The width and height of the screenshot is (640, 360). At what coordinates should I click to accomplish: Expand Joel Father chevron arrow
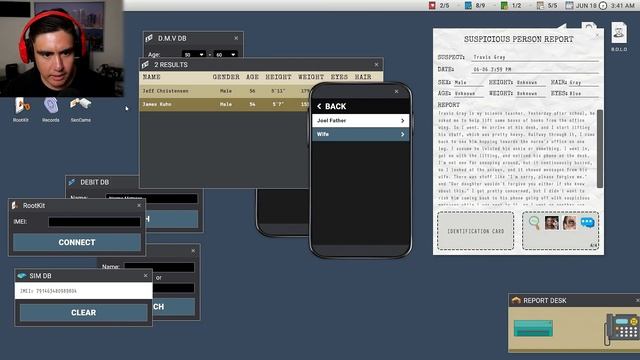(x=402, y=120)
